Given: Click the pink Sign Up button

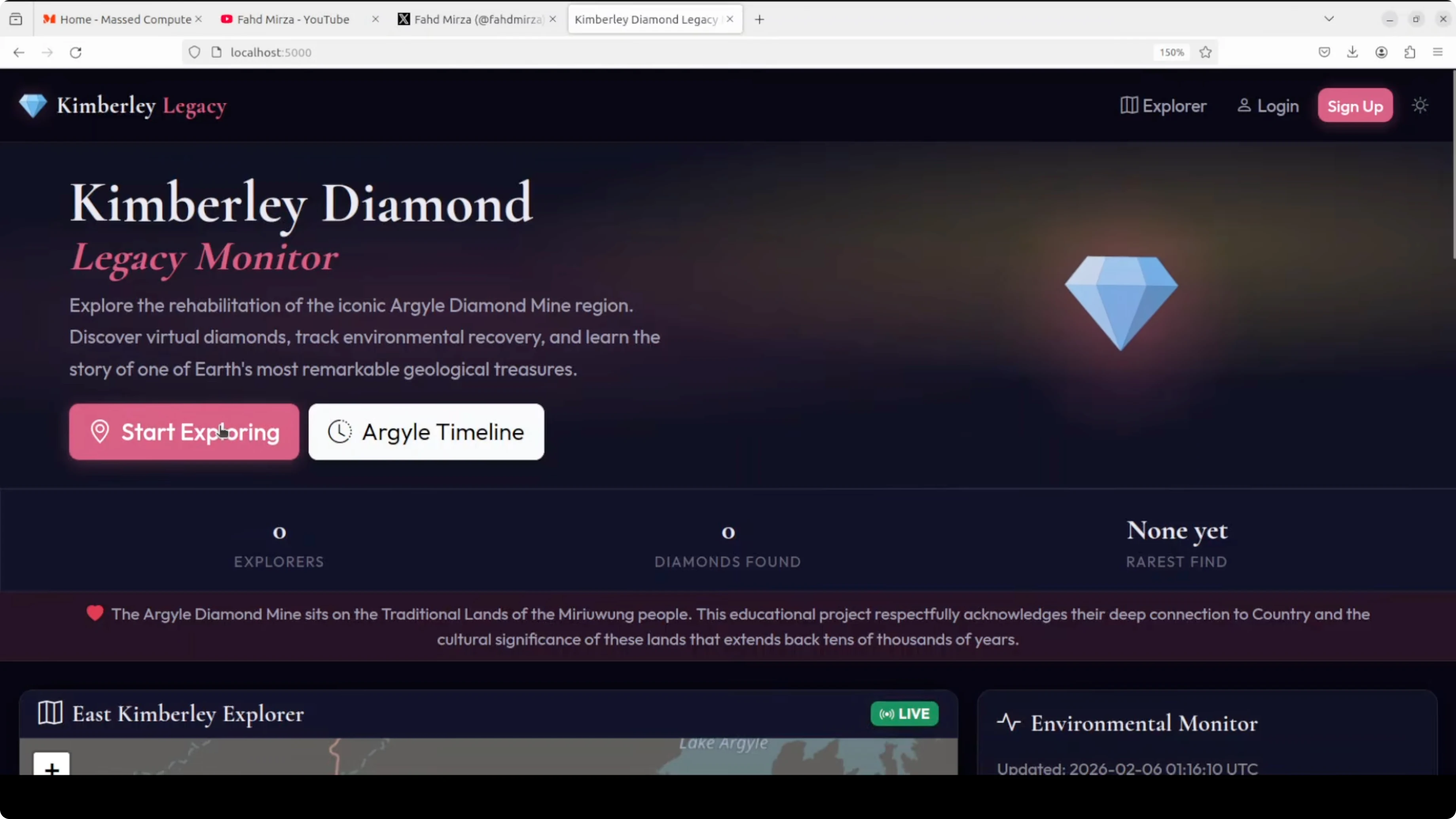Looking at the screenshot, I should pyautogui.click(x=1355, y=106).
